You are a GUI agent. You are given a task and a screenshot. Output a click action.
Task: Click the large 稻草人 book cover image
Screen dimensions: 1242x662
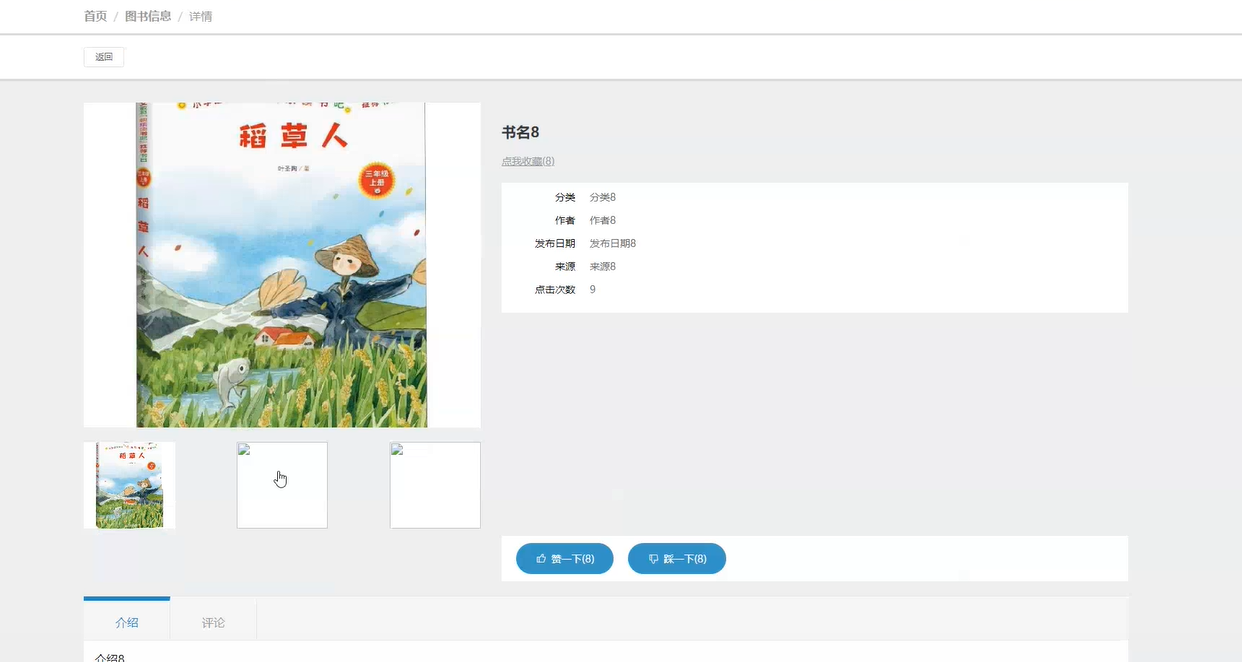282,265
